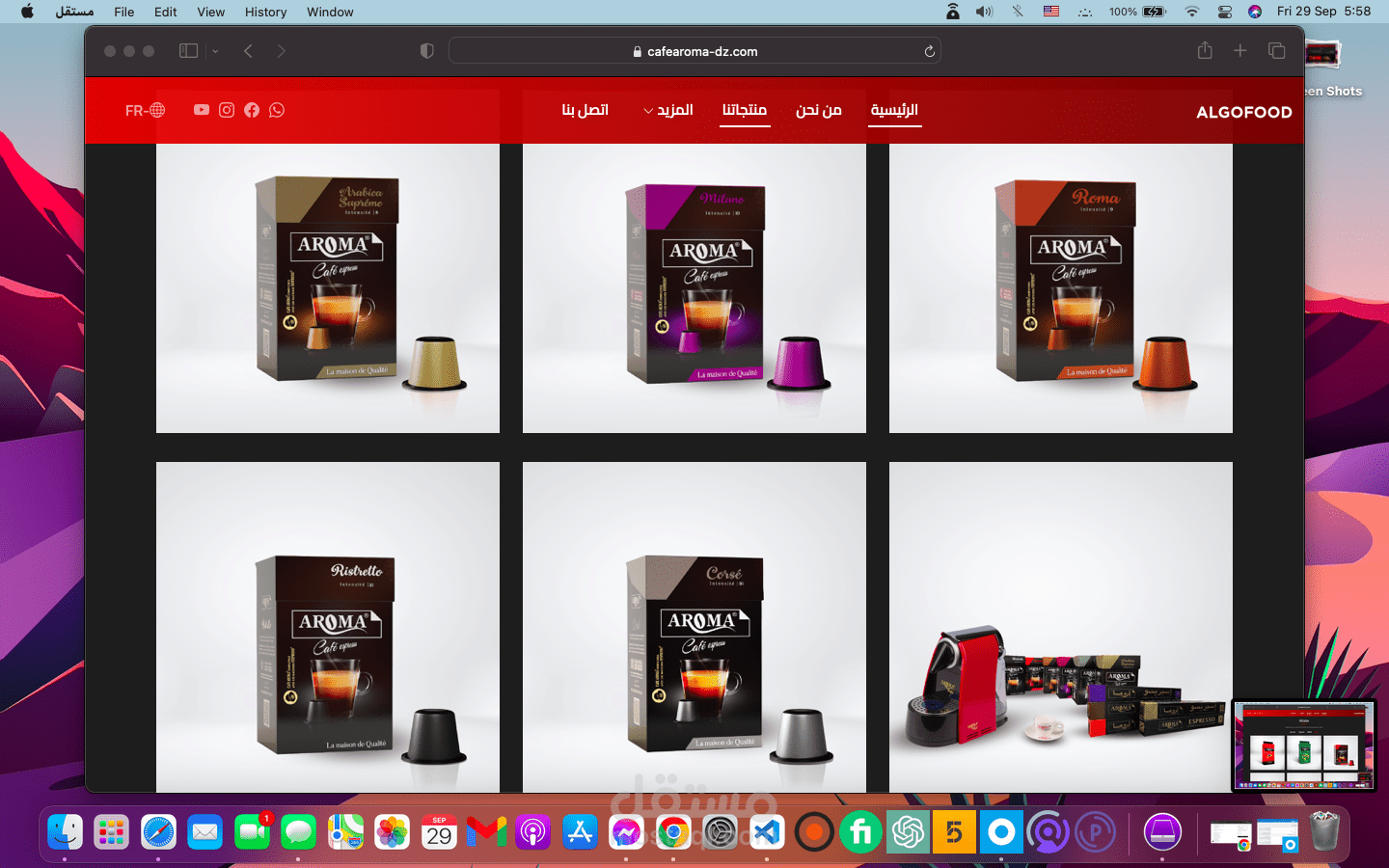This screenshot has width=1389, height=868.
Task: Show Safari tab overview
Action: pos(1277,51)
